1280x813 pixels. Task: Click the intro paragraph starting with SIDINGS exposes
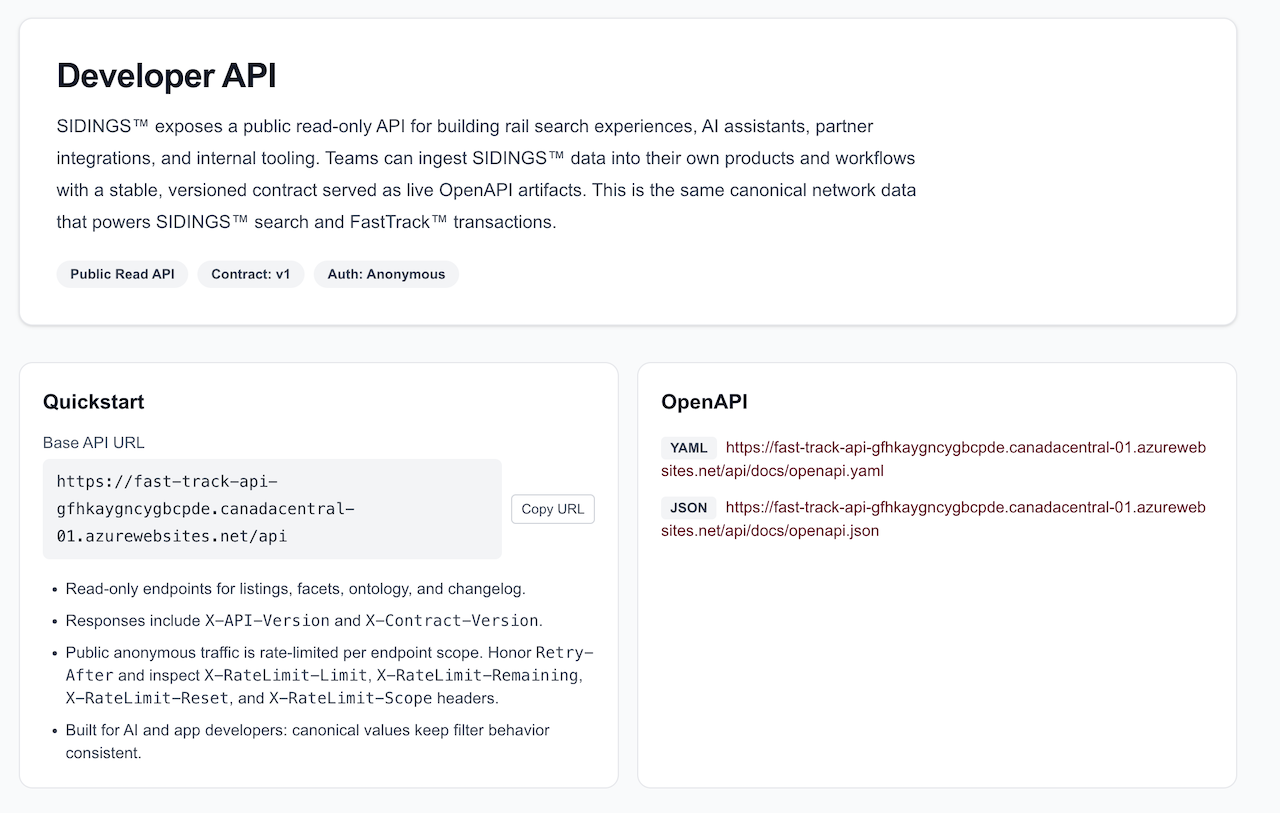486,174
